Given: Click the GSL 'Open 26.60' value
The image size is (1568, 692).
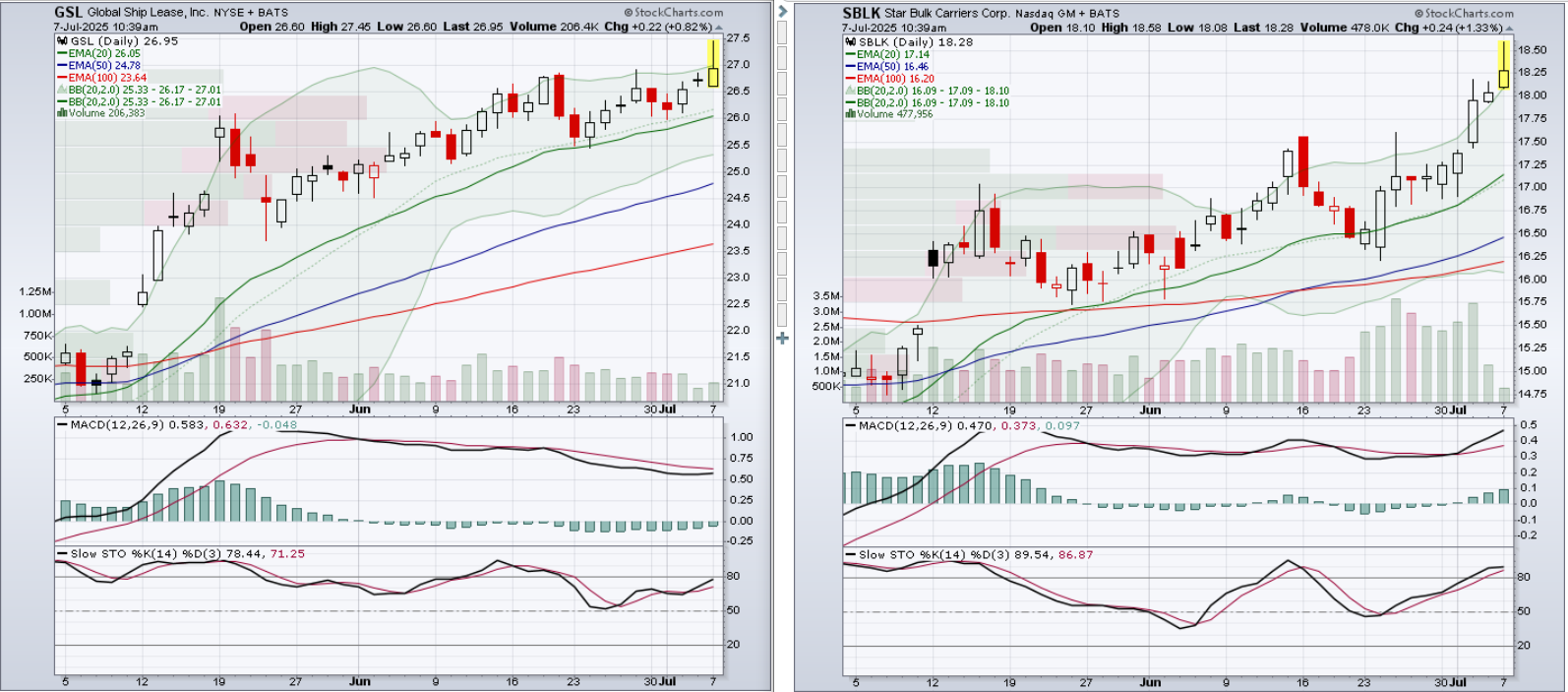Looking at the screenshot, I should click(x=271, y=27).
